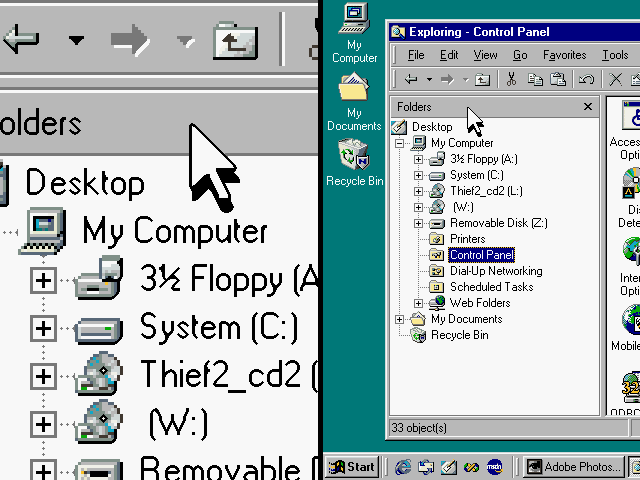Click the System (C:) drive icon in the Explorer tree
The width and height of the screenshot is (640, 480).
pos(437,176)
